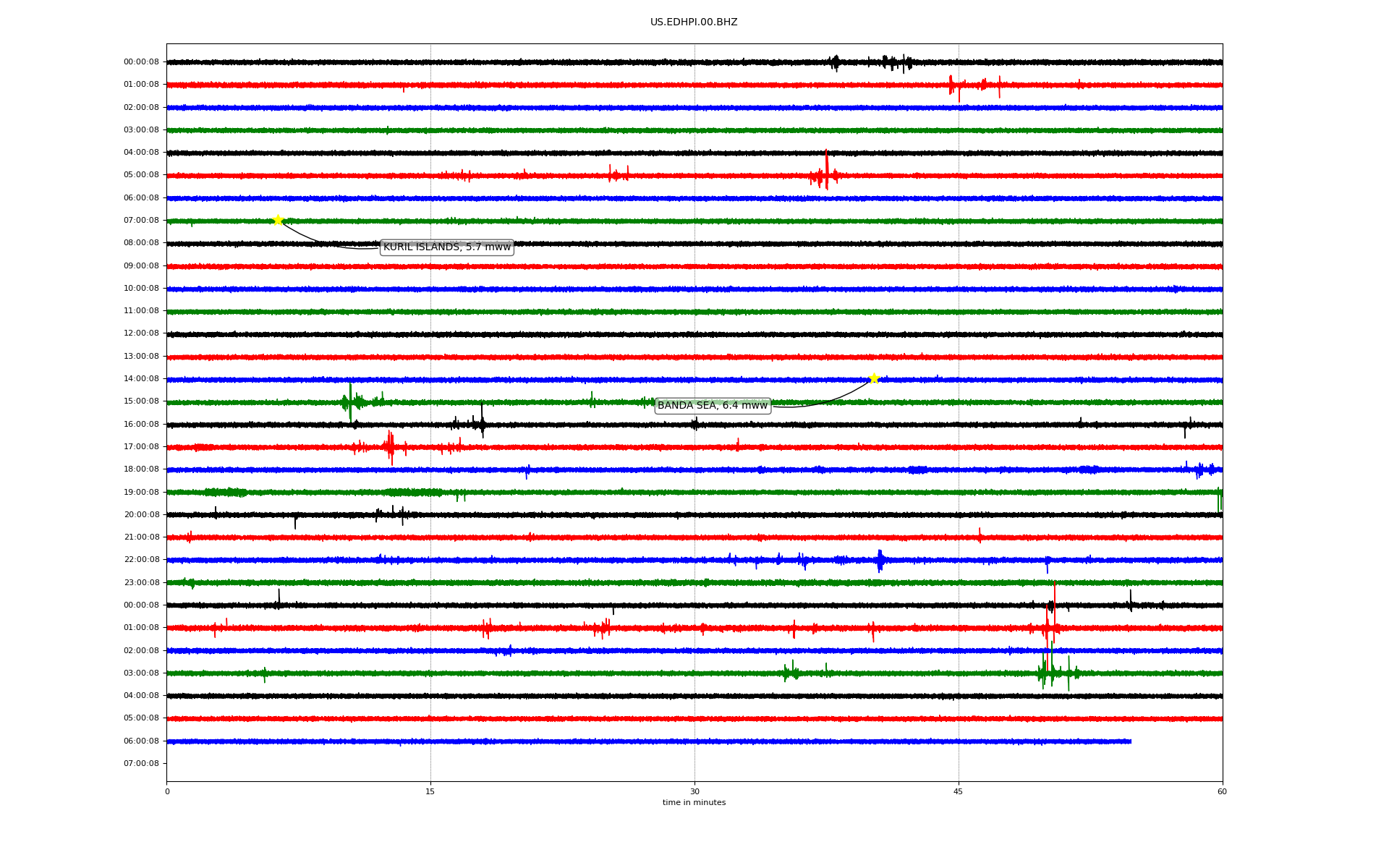Click the Kuril Islands yellow star marker
1389x868 pixels.
278,220
